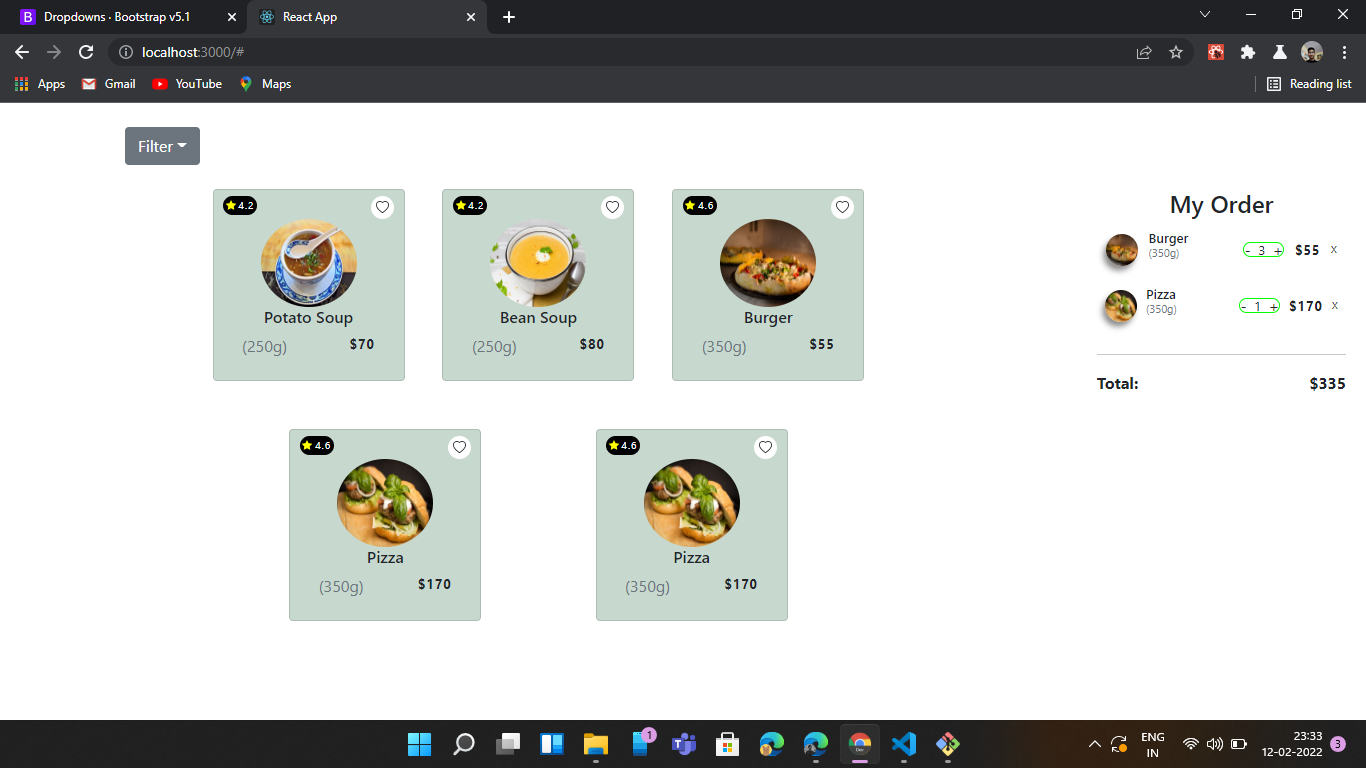This screenshot has width=1366, height=768.
Task: Open the tab search chevron near window controls
Action: tap(1205, 14)
